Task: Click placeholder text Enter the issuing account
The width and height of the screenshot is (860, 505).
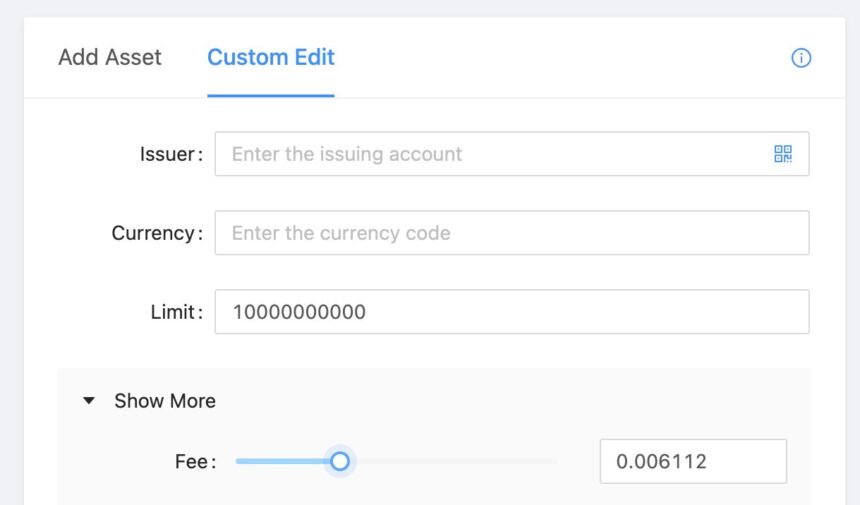Action: [347, 154]
